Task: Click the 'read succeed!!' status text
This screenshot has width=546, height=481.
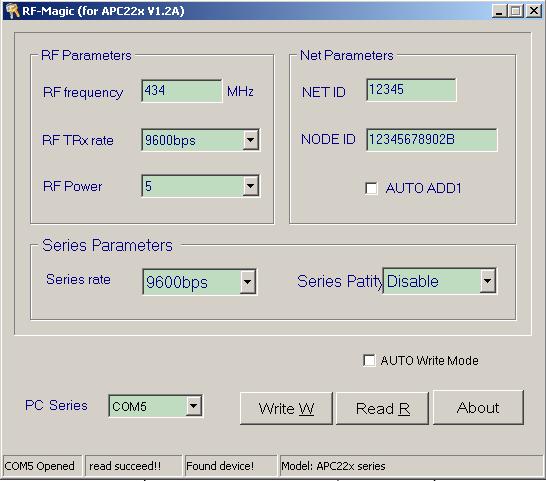Action: (x=125, y=466)
